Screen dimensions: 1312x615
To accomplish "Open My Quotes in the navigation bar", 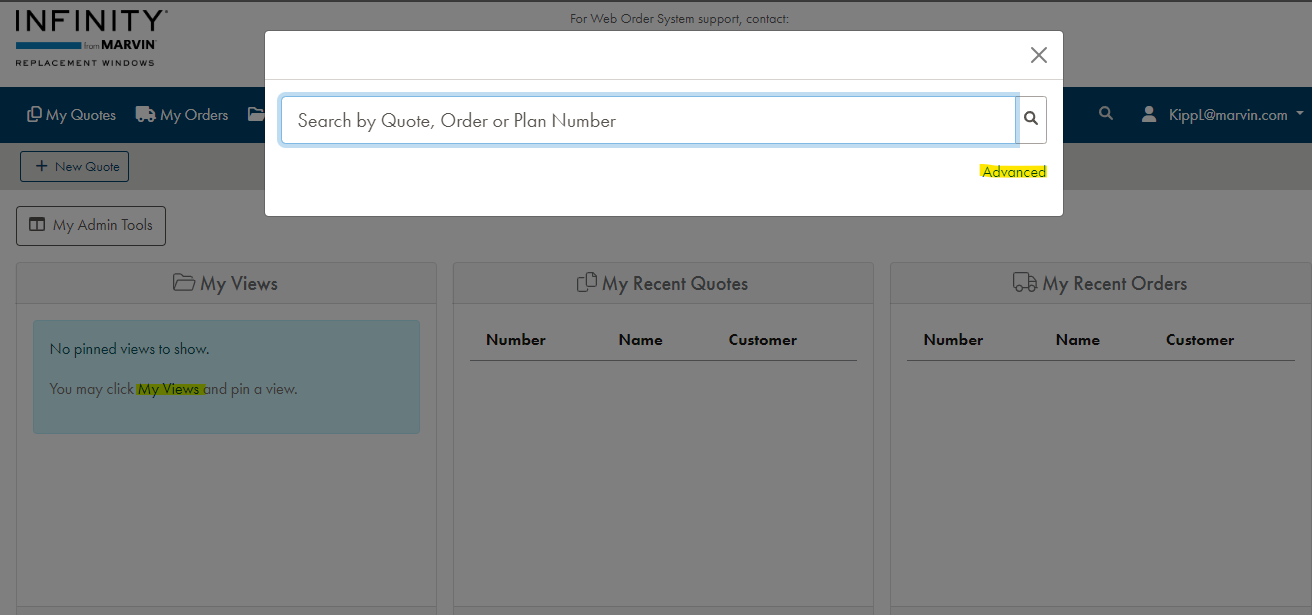I will pyautogui.click(x=71, y=115).
